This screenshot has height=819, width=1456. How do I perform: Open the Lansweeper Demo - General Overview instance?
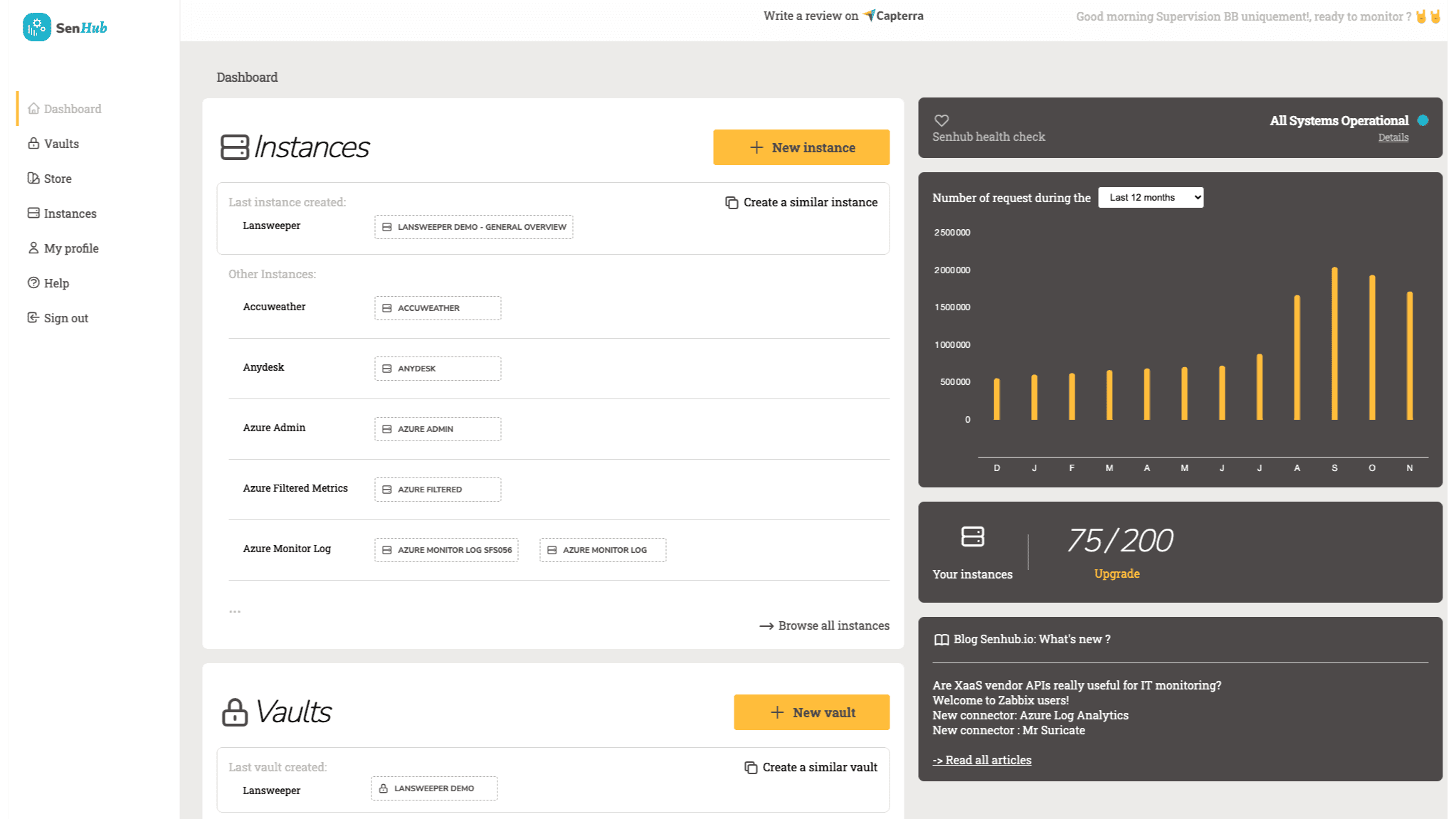474,227
